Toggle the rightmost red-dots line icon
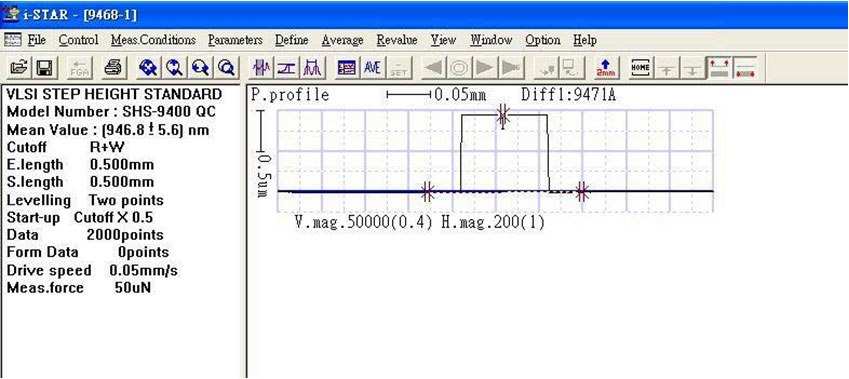 (746, 68)
